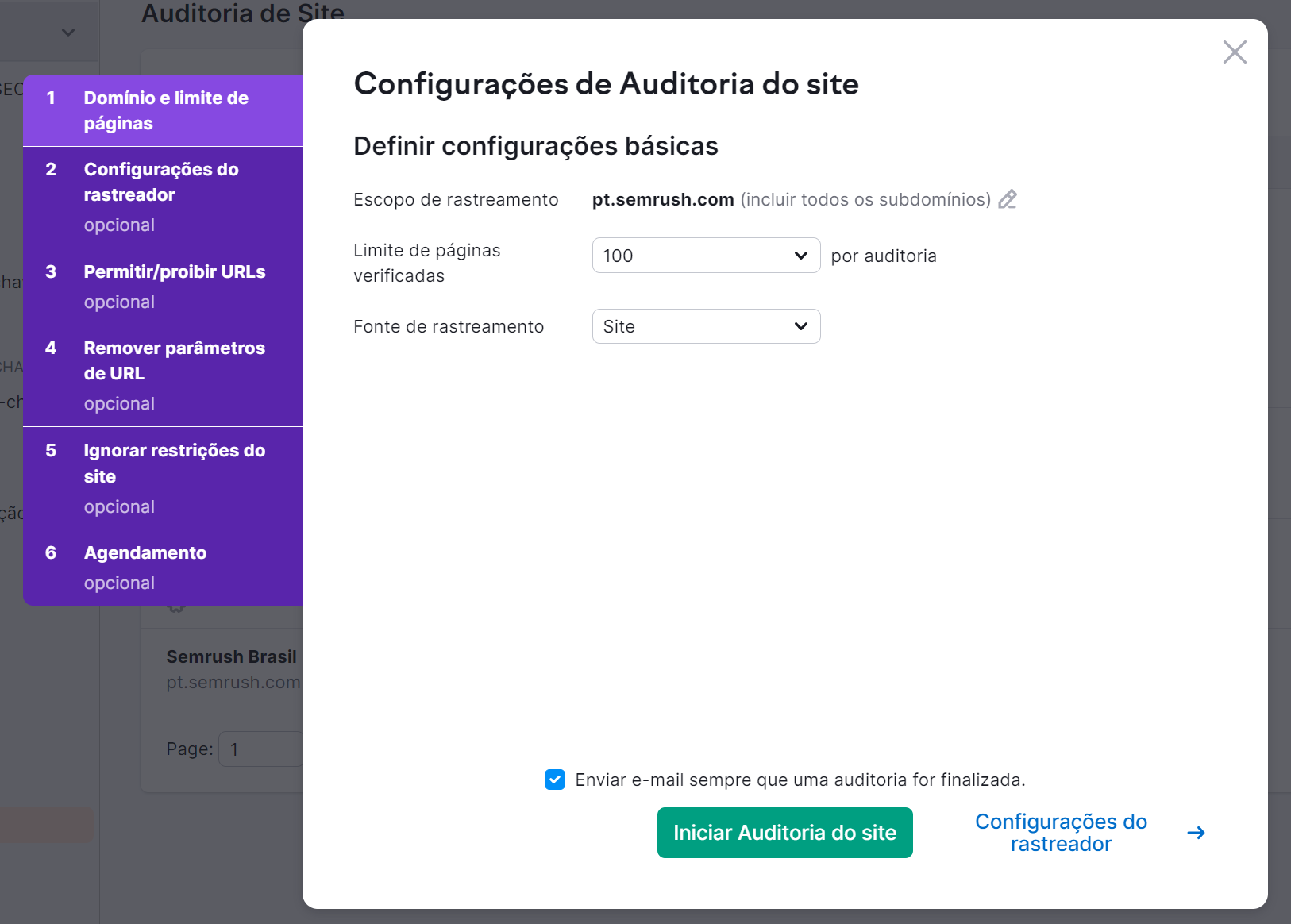This screenshot has height=924, width=1291.
Task: Go to step 5 Ignorar restrições do site
Action: [162, 476]
